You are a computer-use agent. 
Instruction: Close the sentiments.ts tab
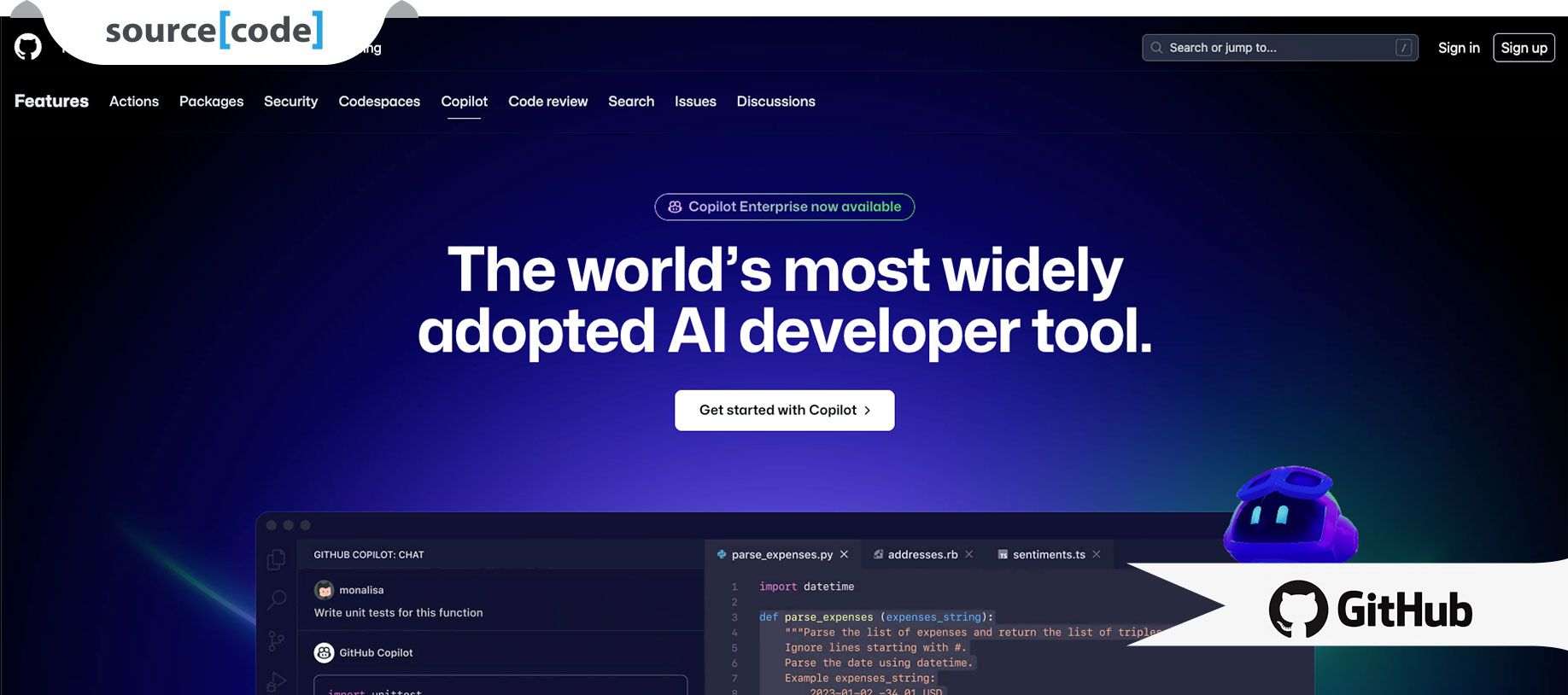tap(1096, 554)
